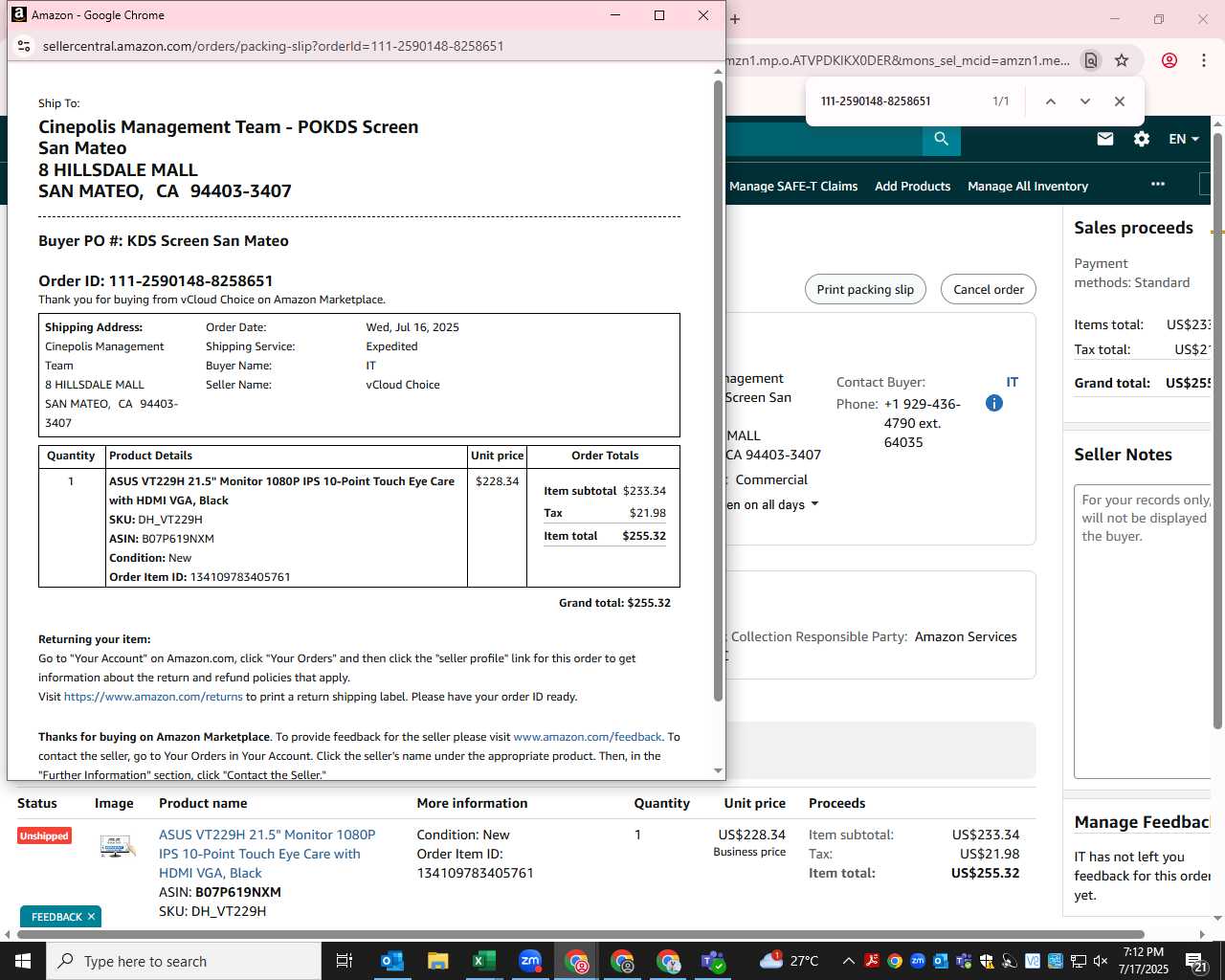1225x980 pixels.
Task: Click the Windows Start button
Action: point(23,961)
